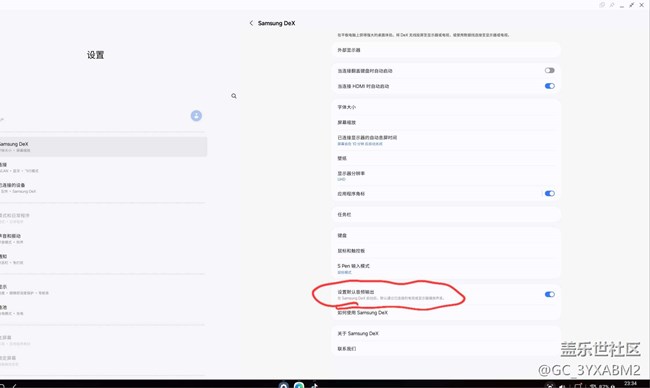Toggle the 应用程序角标 switch
The height and width of the screenshot is (388, 650).
(x=549, y=193)
